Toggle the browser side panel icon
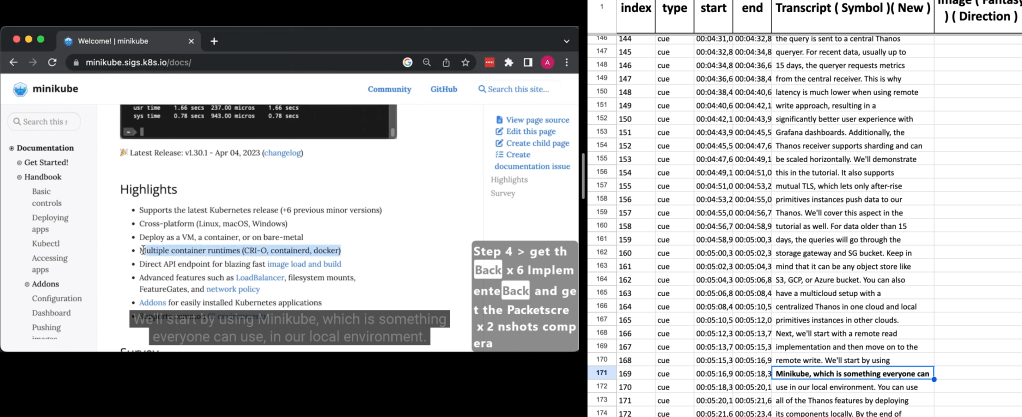Screen dimensions: 1022x417 [529, 63]
